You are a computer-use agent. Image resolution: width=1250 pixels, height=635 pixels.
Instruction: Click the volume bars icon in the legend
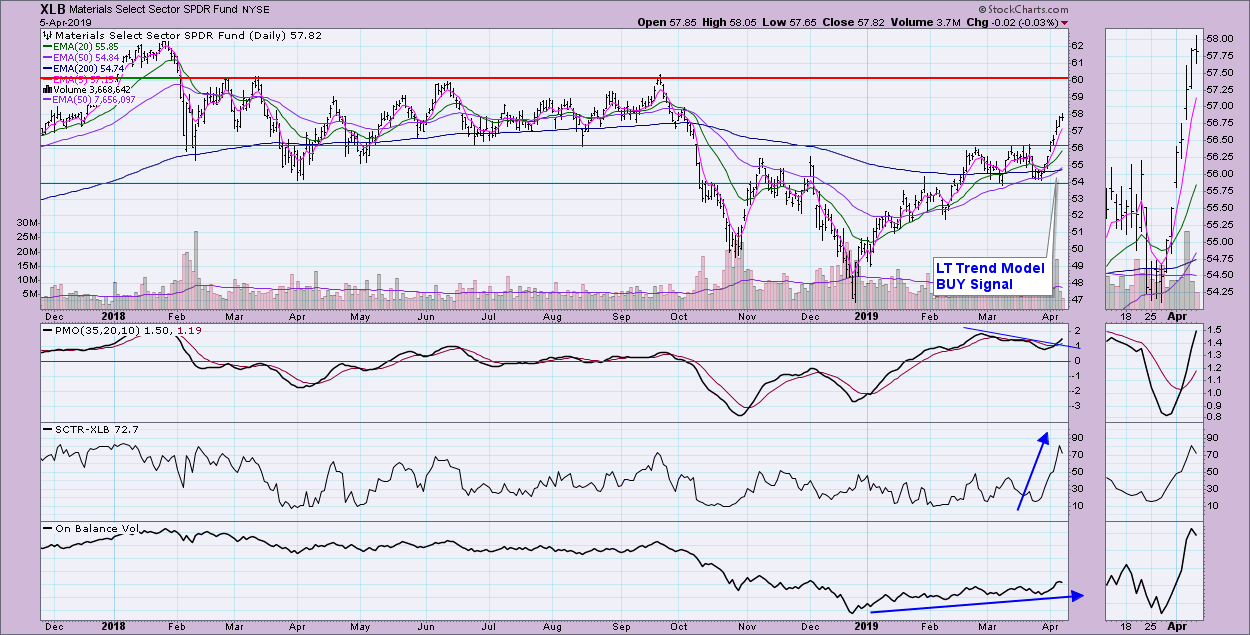(x=46, y=89)
